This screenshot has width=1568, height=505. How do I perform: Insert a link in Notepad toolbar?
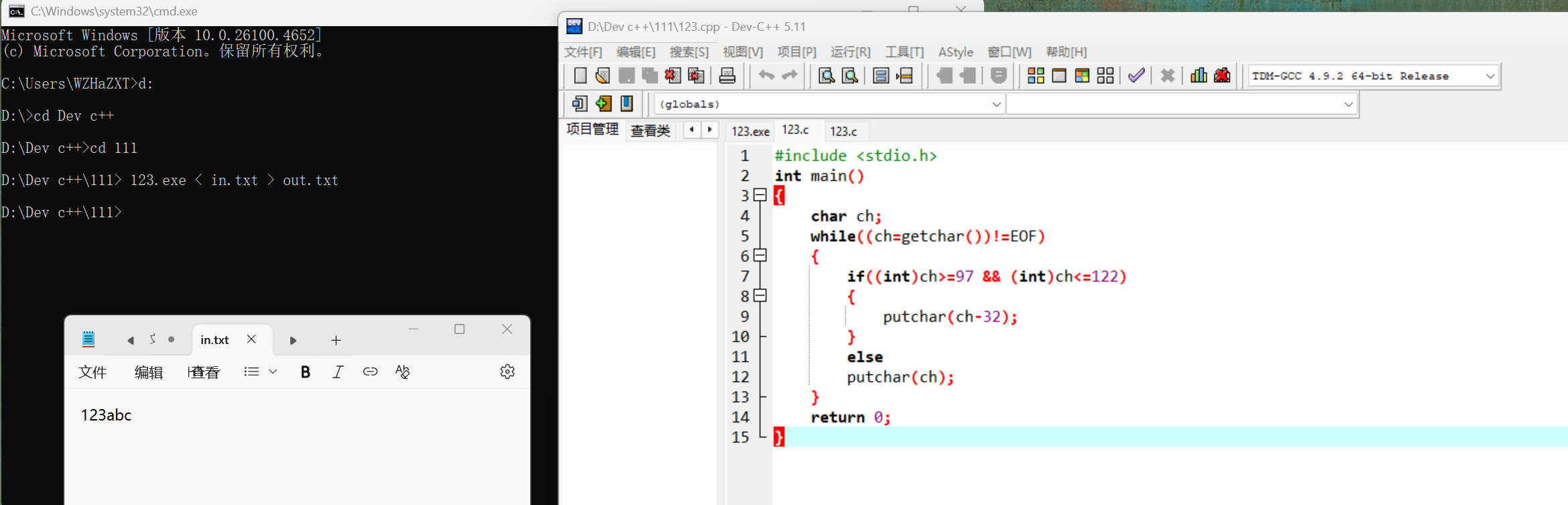click(x=370, y=372)
